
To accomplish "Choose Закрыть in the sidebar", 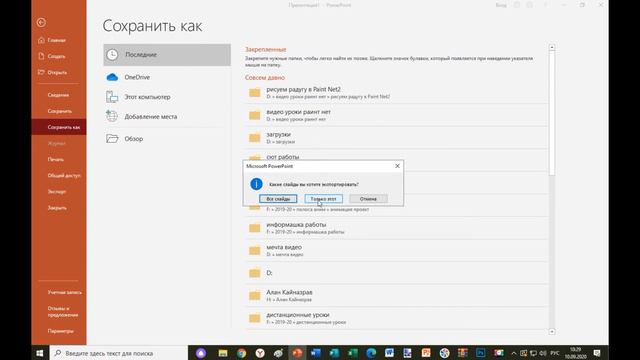I will [57, 208].
